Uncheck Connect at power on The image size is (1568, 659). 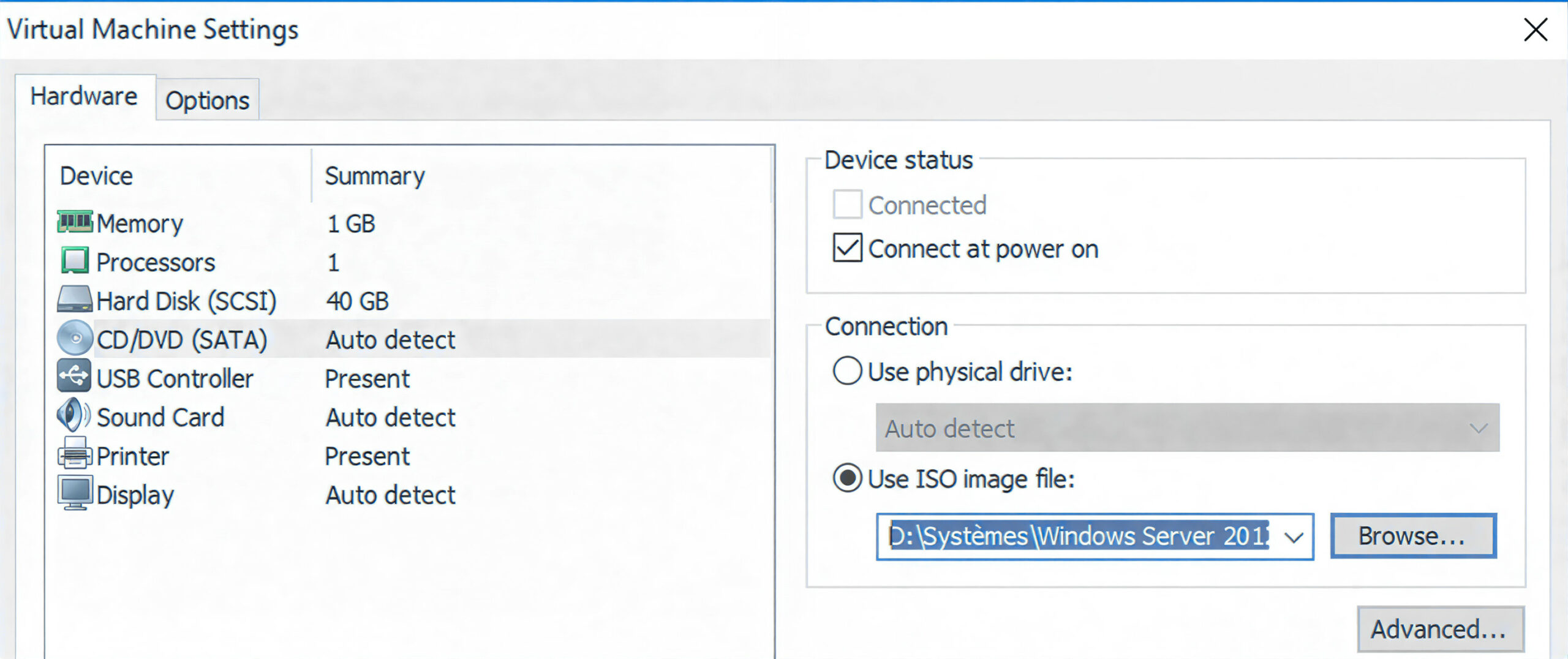[x=848, y=249]
